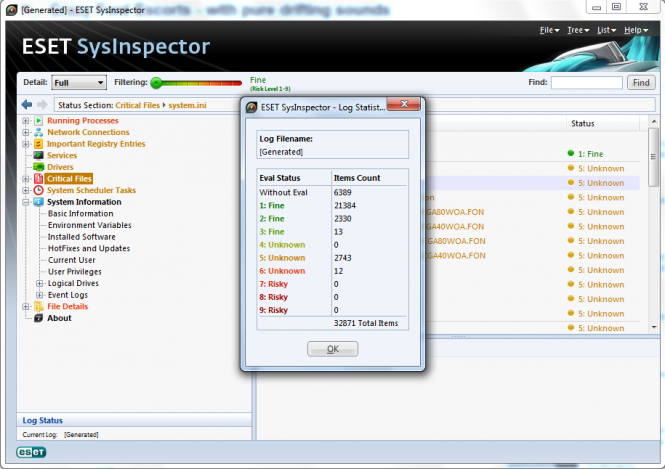Open the Detail dropdown set to Full

[x=79, y=82]
